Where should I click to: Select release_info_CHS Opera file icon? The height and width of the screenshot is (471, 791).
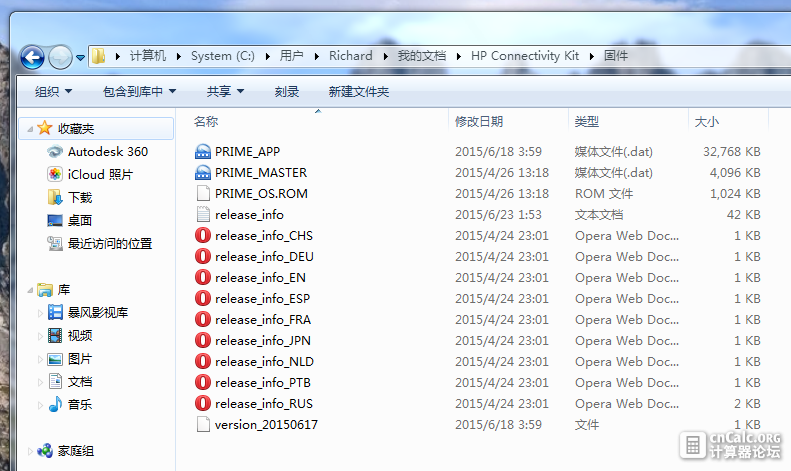tap(203, 236)
